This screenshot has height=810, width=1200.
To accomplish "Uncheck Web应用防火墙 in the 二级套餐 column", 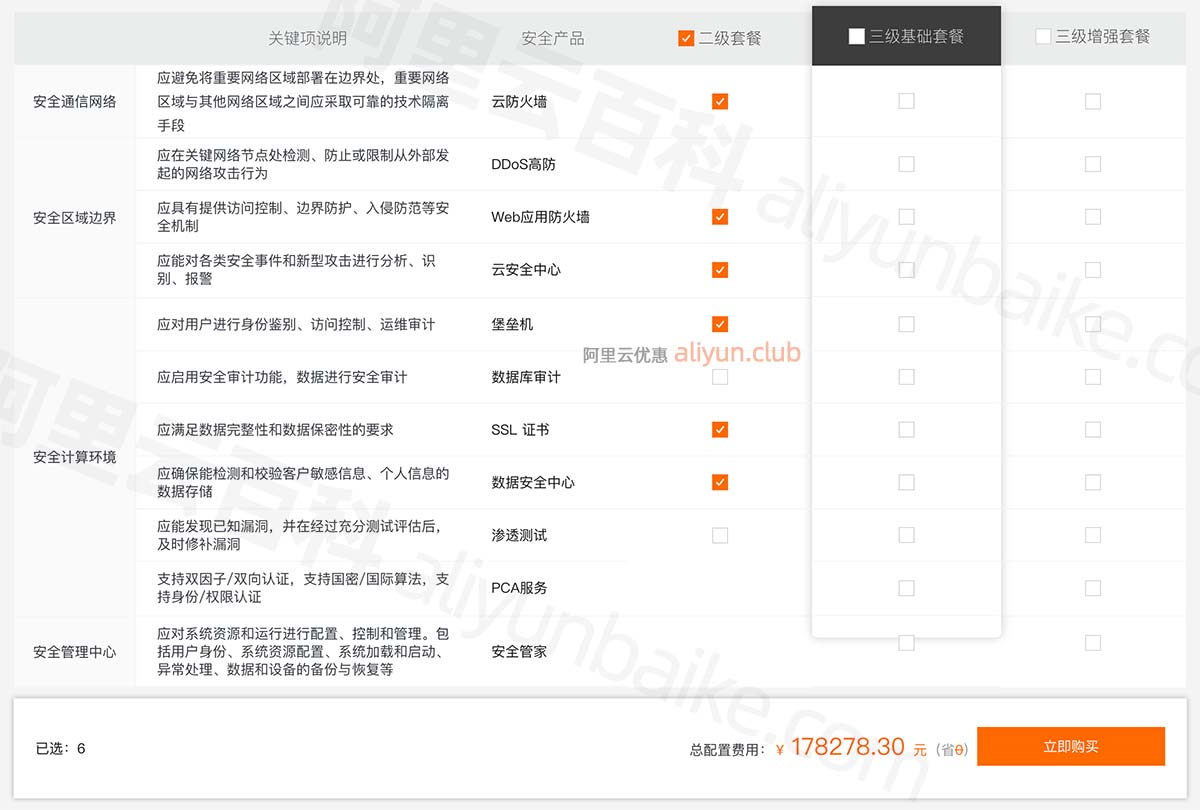I will [720, 217].
